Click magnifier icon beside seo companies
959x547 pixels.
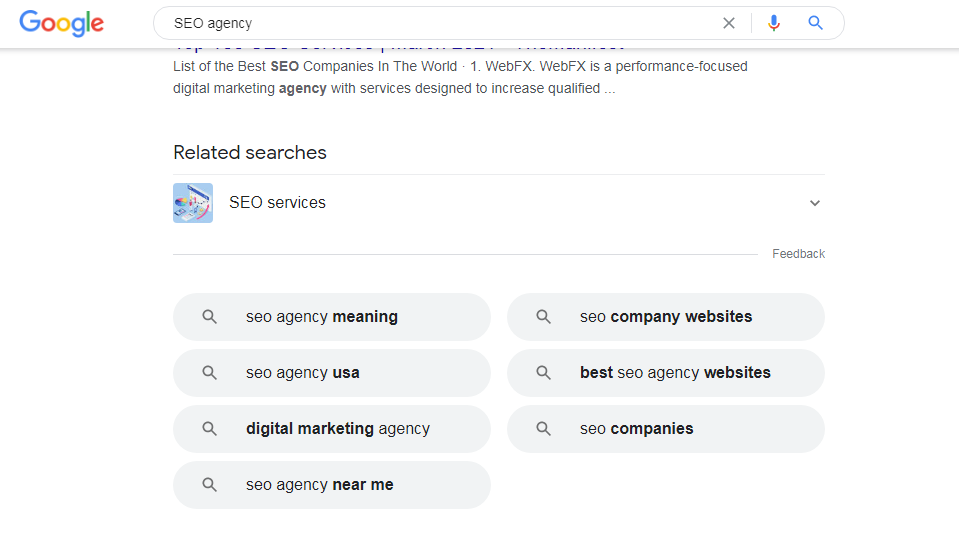pyautogui.click(x=544, y=429)
